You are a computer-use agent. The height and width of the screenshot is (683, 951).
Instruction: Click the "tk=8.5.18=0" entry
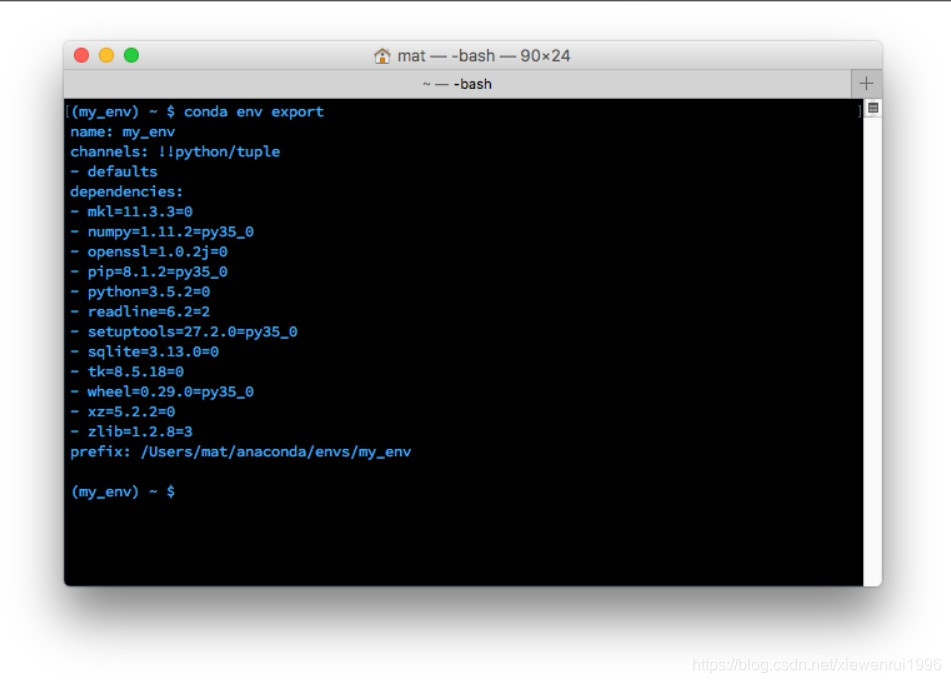tap(135, 372)
